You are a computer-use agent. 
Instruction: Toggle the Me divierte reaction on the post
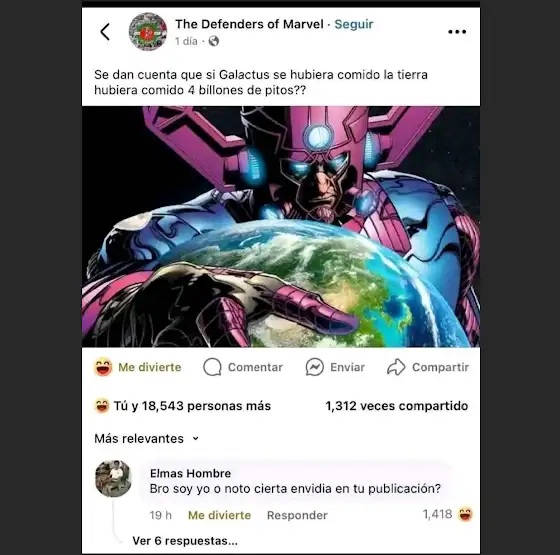138,367
